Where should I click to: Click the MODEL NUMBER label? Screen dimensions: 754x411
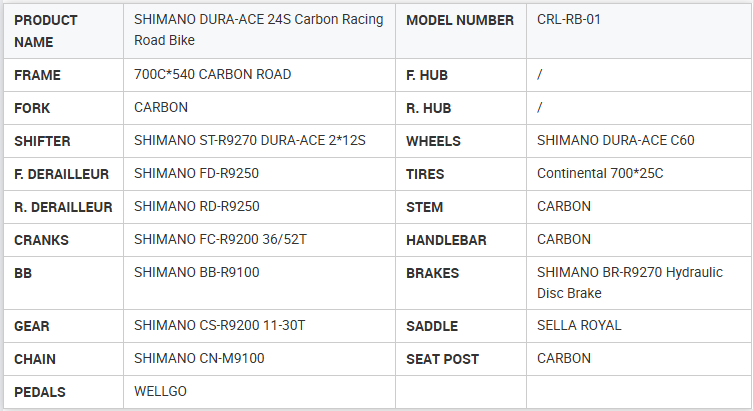pyautogui.click(x=459, y=20)
